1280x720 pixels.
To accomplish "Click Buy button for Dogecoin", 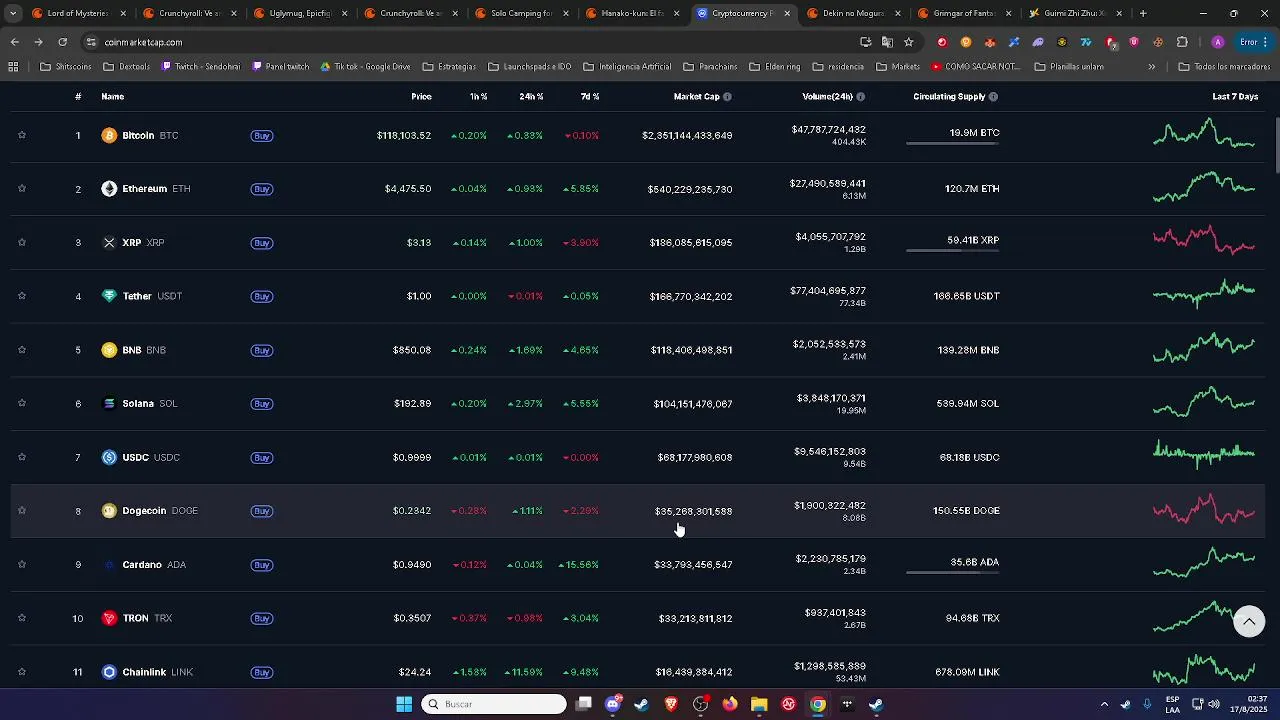I will pos(262,511).
